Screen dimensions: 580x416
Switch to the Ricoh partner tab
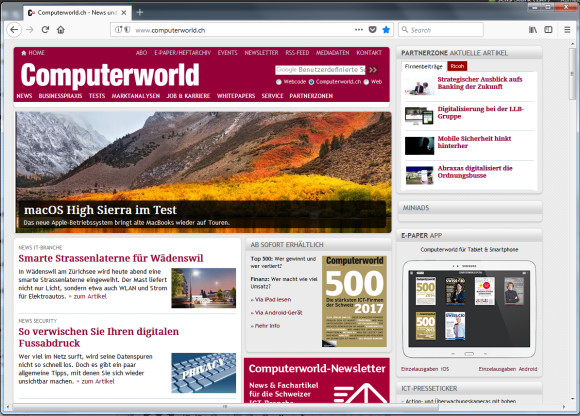[x=457, y=66]
